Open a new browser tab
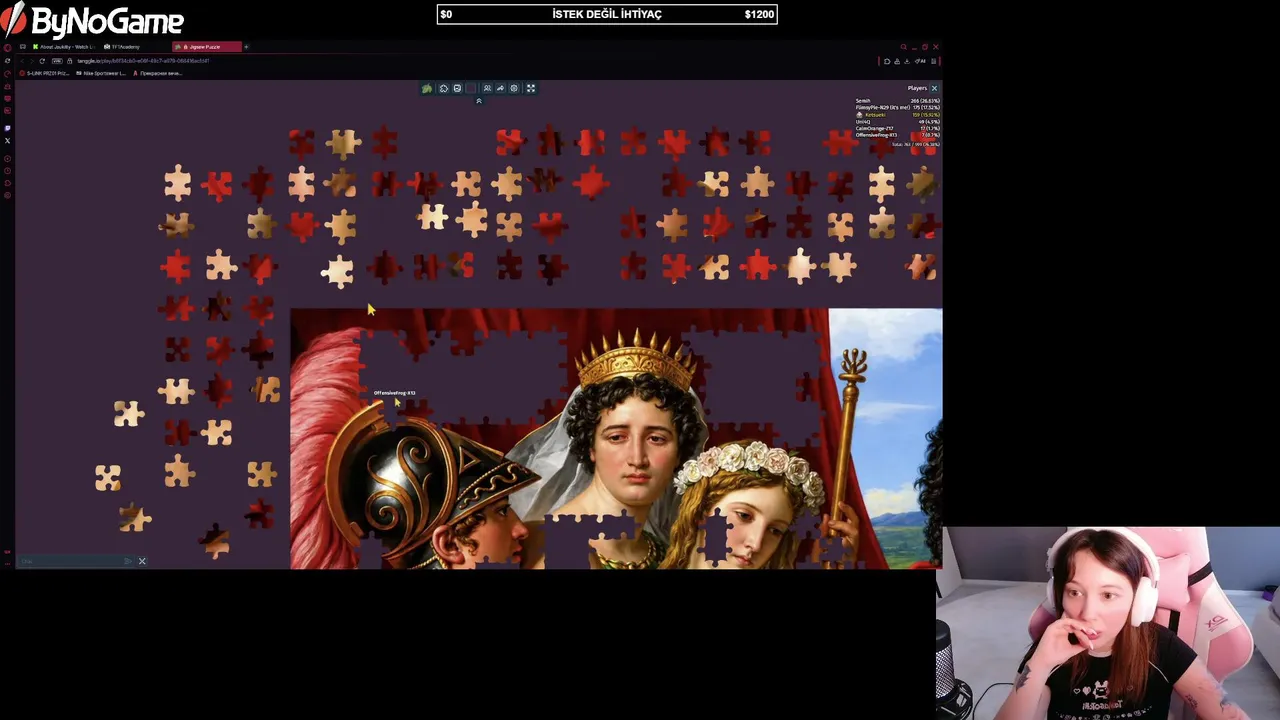This screenshot has height=720, width=1280. 246,47
